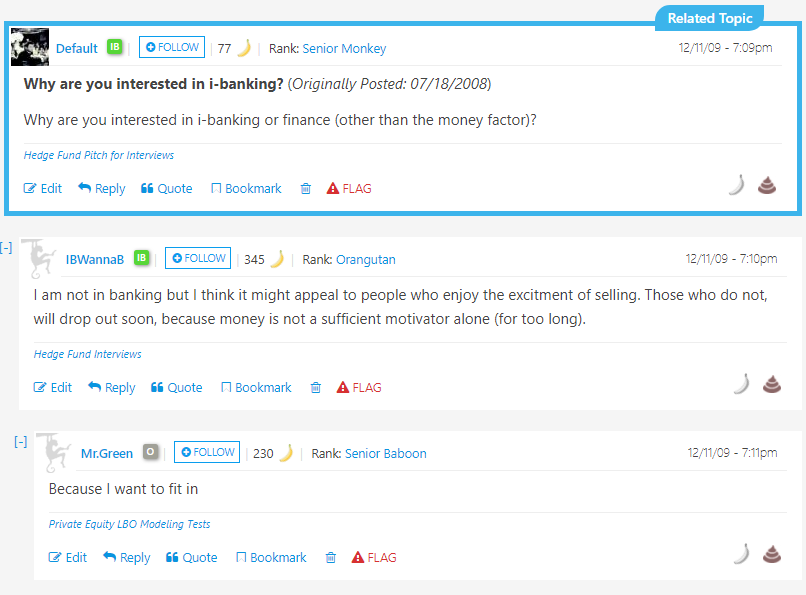Reply to Mr.Green's comment
The height and width of the screenshot is (595, 806).
(126, 558)
